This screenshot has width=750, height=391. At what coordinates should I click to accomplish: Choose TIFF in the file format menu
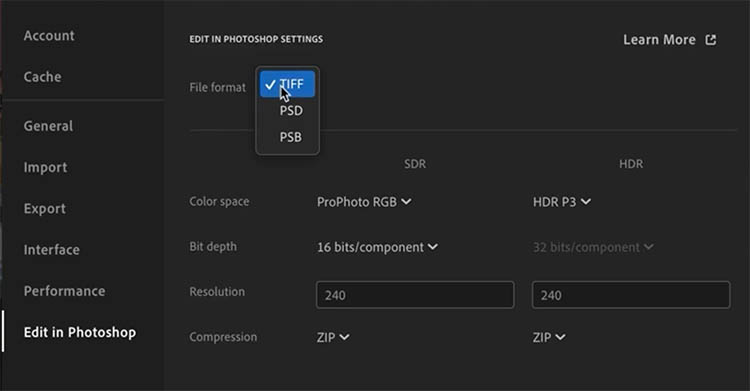pos(287,84)
